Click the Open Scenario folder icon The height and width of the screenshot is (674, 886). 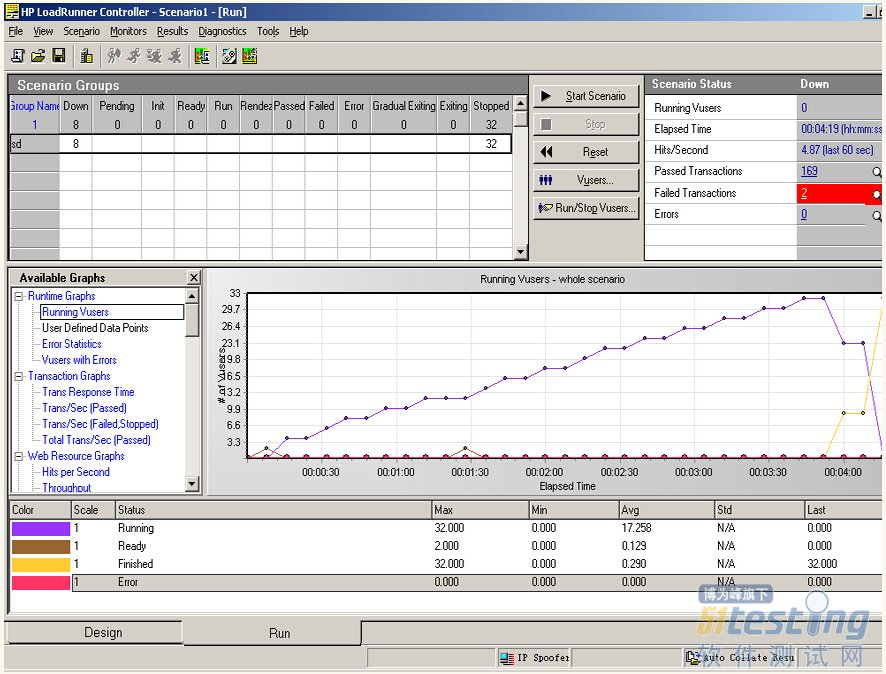[38, 56]
